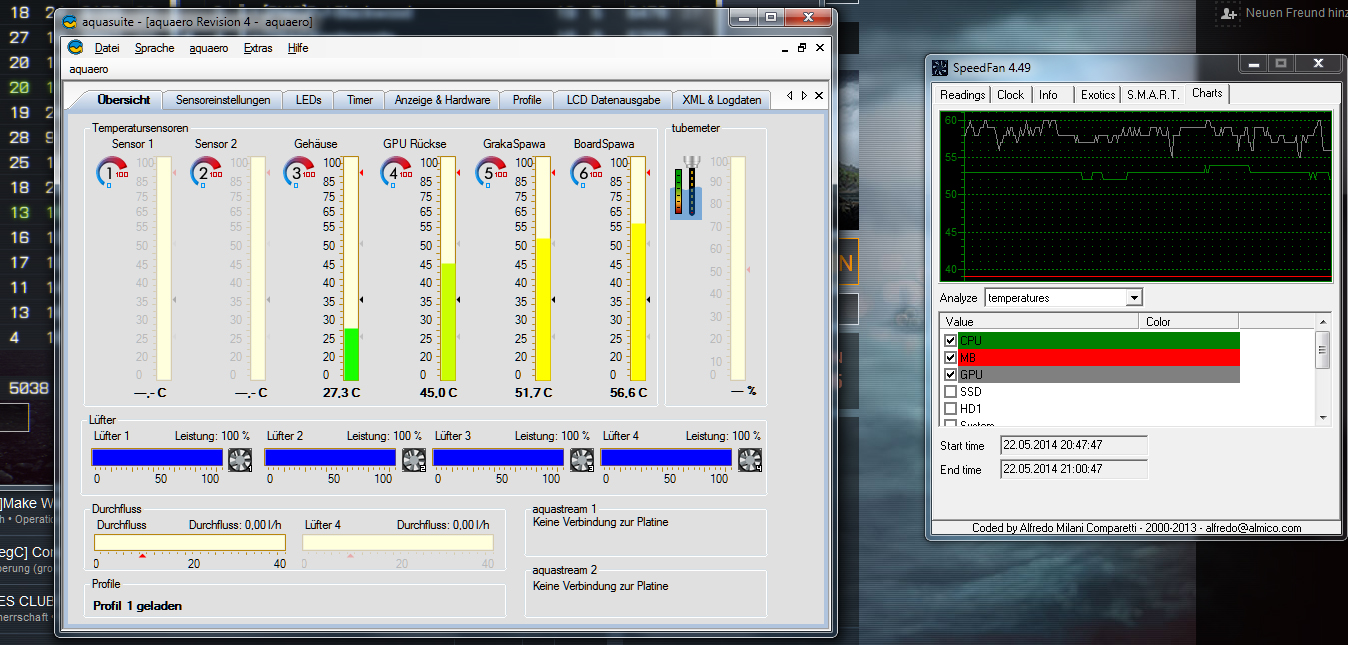Click the GrakaSpawa sensor 5 gauge icon
This screenshot has height=645, width=1348.
tap(492, 172)
